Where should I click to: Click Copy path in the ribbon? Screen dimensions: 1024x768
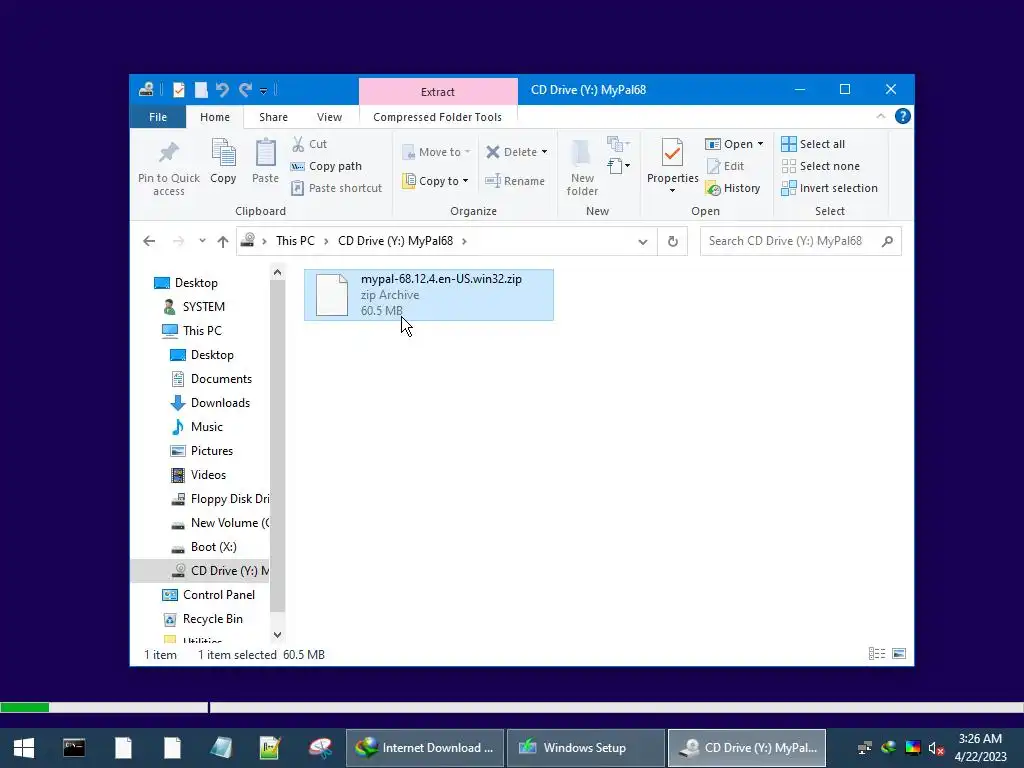click(327, 166)
